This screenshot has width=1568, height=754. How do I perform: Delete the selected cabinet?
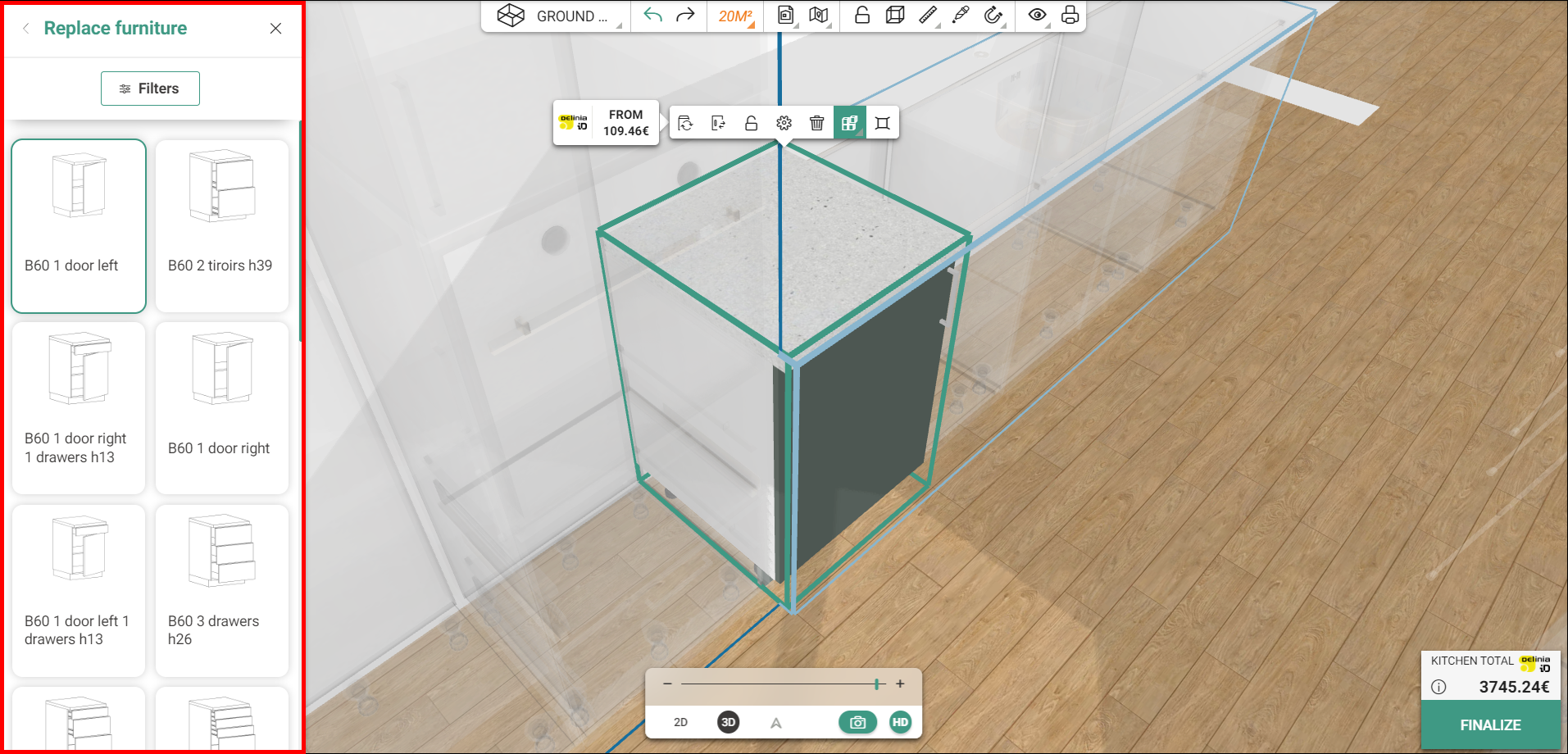tap(817, 123)
